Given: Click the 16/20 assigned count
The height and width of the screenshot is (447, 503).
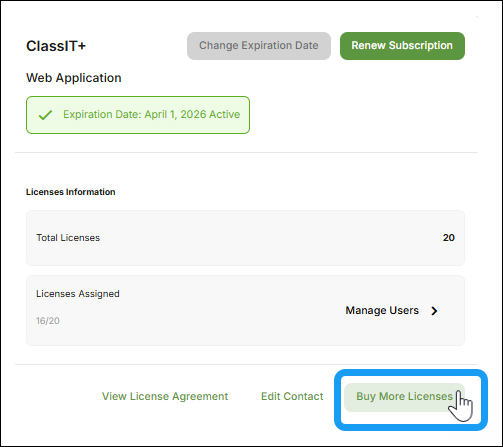Looking at the screenshot, I should pyautogui.click(x=48, y=321).
